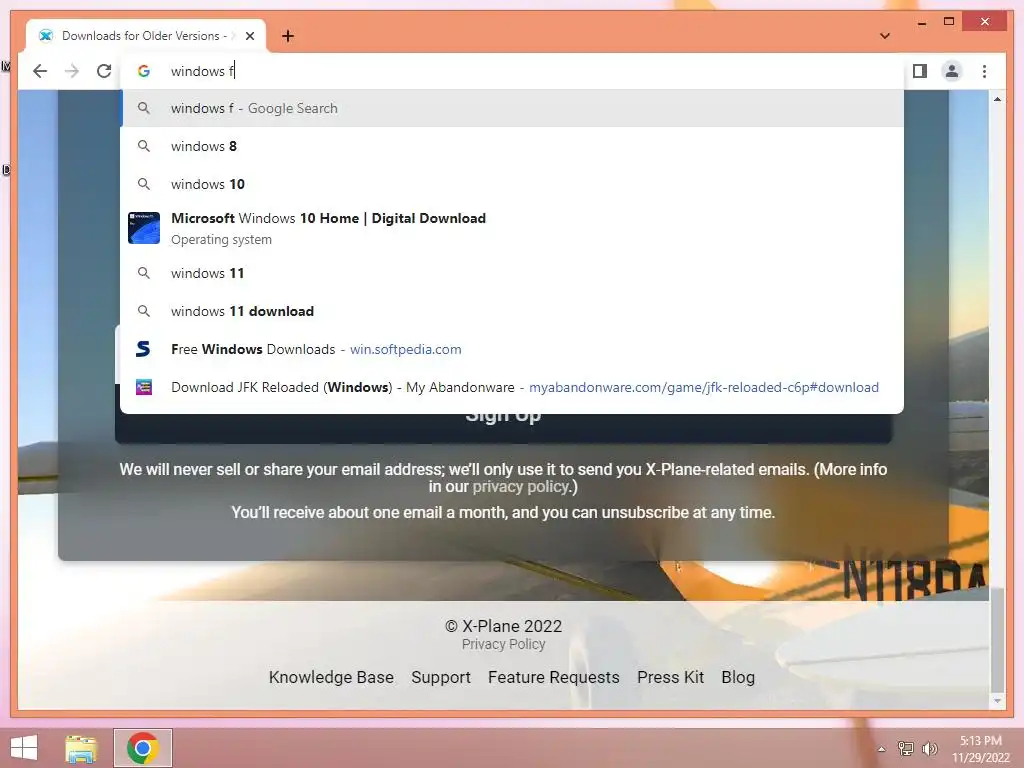Click the magnifier icon beside 'windows 11 download'
This screenshot has width=1024, height=768.
144,311
